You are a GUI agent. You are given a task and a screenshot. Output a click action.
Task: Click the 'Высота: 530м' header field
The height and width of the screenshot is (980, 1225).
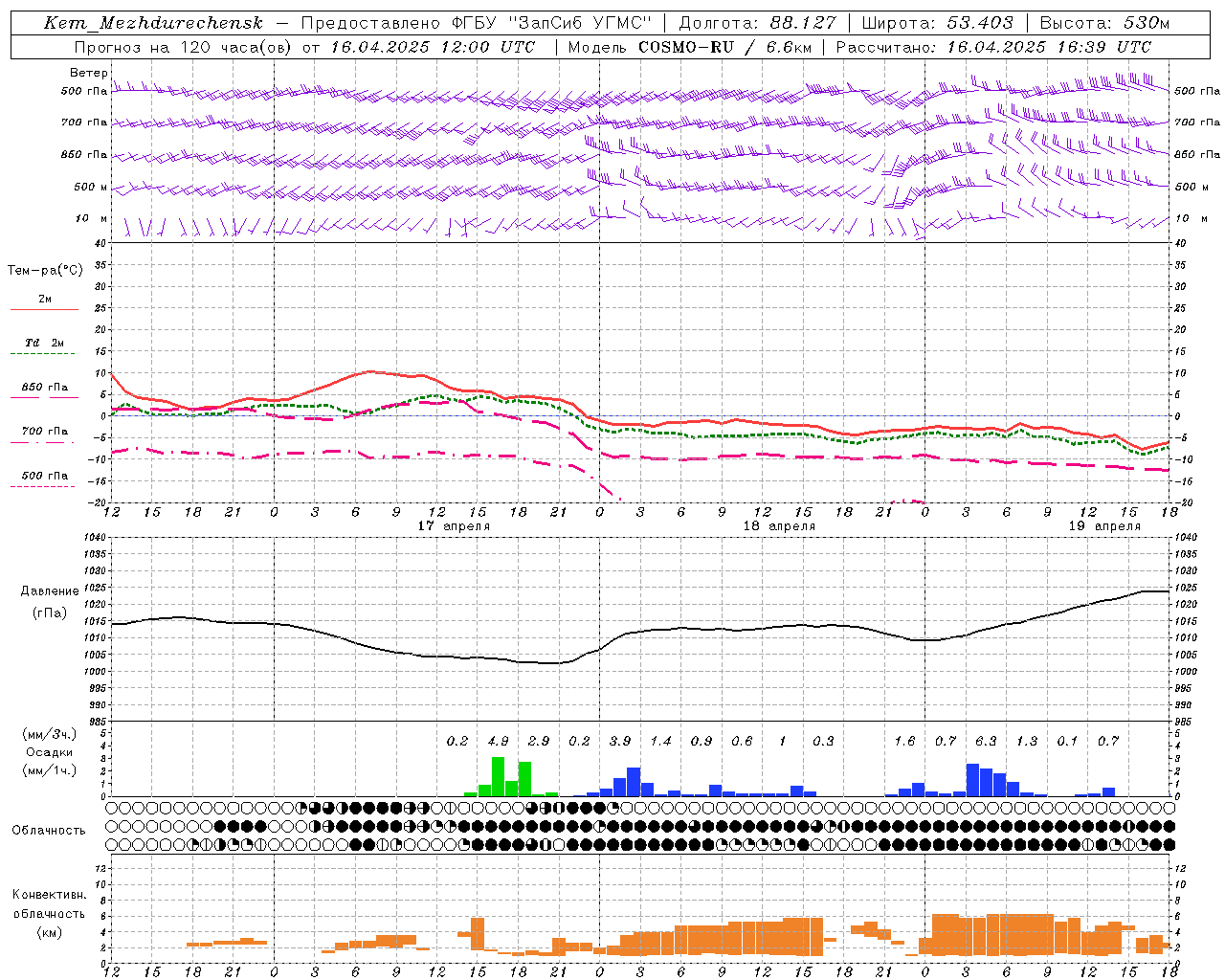click(1104, 23)
